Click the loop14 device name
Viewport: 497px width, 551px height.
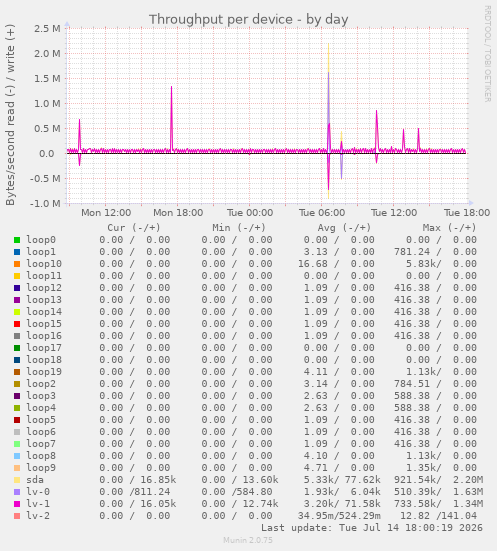44,312
